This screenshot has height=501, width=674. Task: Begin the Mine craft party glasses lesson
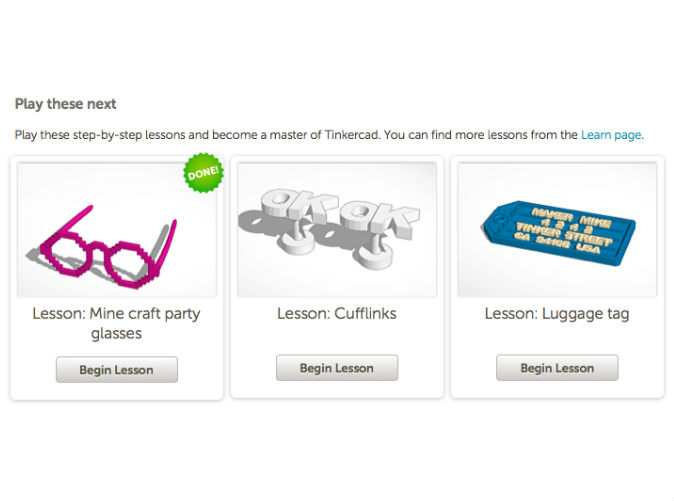pos(116,370)
